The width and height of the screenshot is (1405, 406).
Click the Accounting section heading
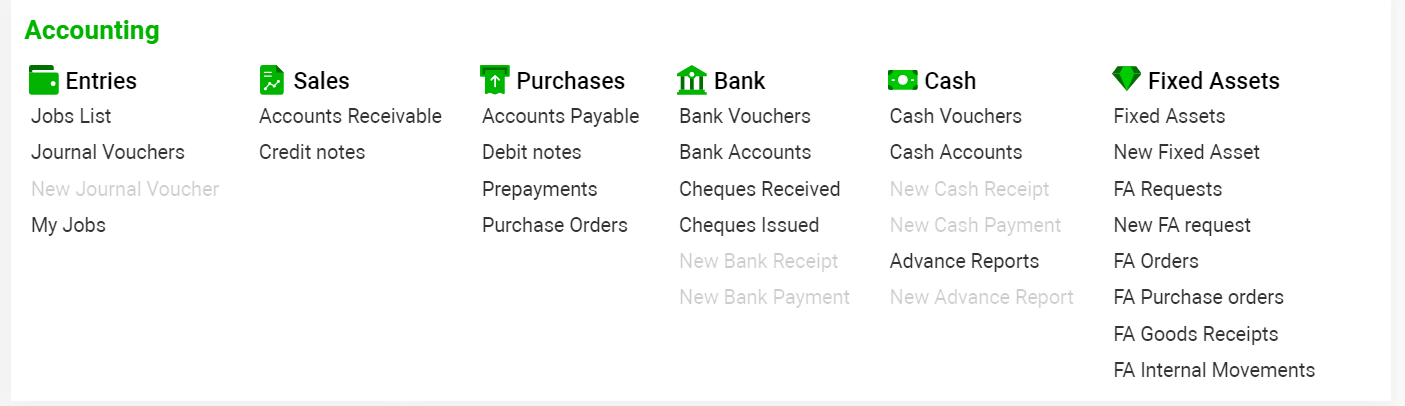tap(92, 30)
